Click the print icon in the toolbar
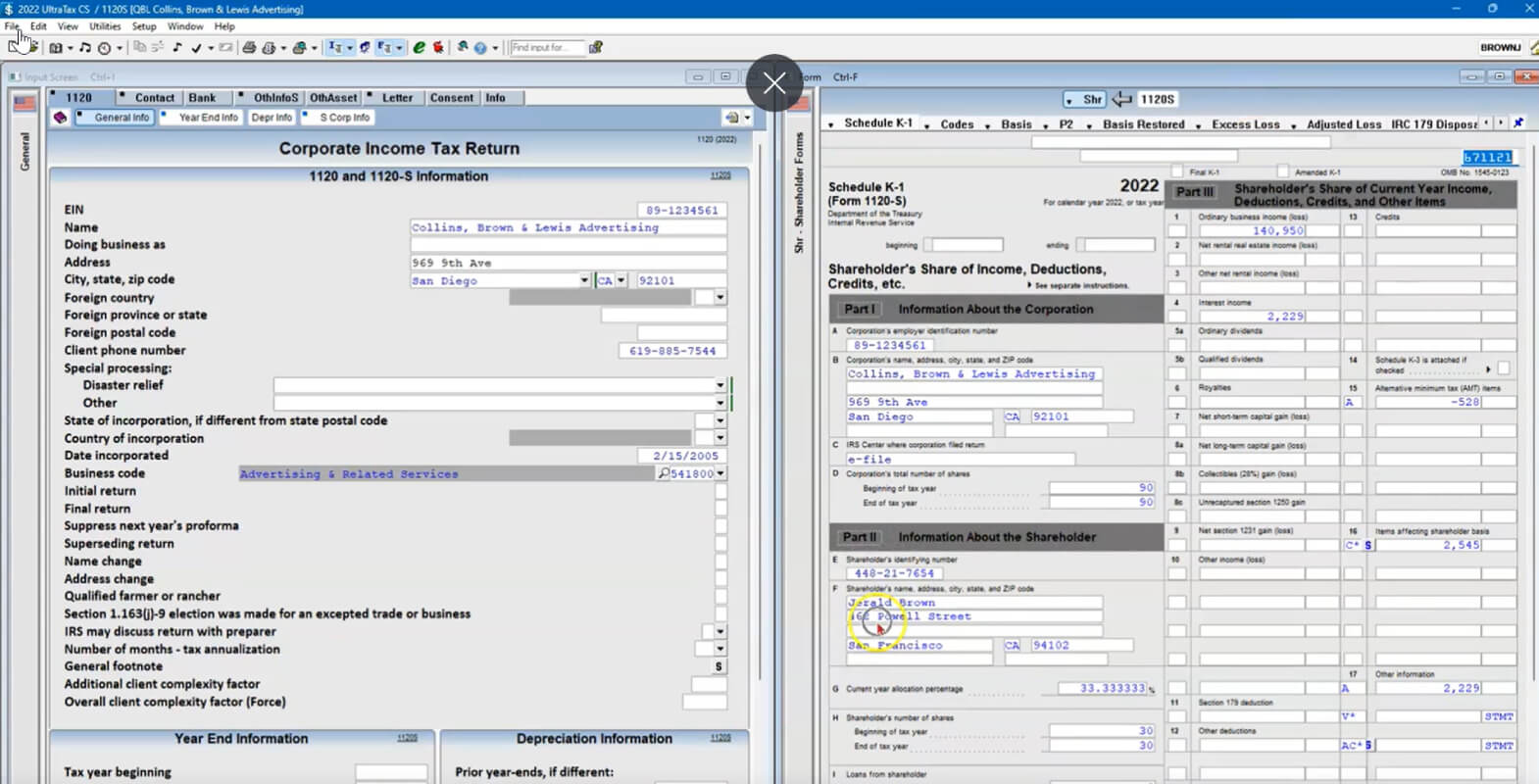This screenshot has width=1539, height=784. [x=249, y=47]
